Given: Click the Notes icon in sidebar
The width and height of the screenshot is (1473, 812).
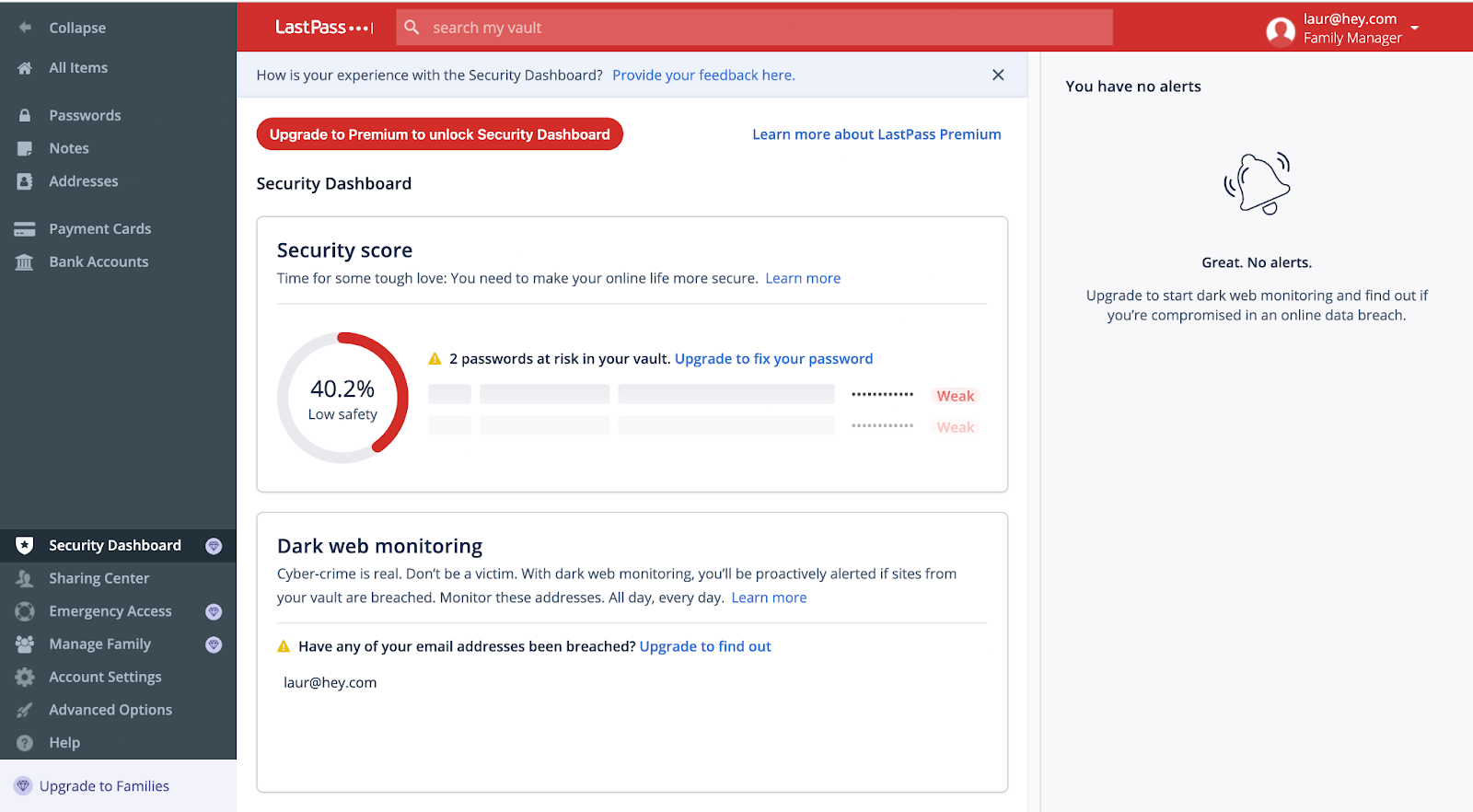Looking at the screenshot, I should click(x=25, y=149).
